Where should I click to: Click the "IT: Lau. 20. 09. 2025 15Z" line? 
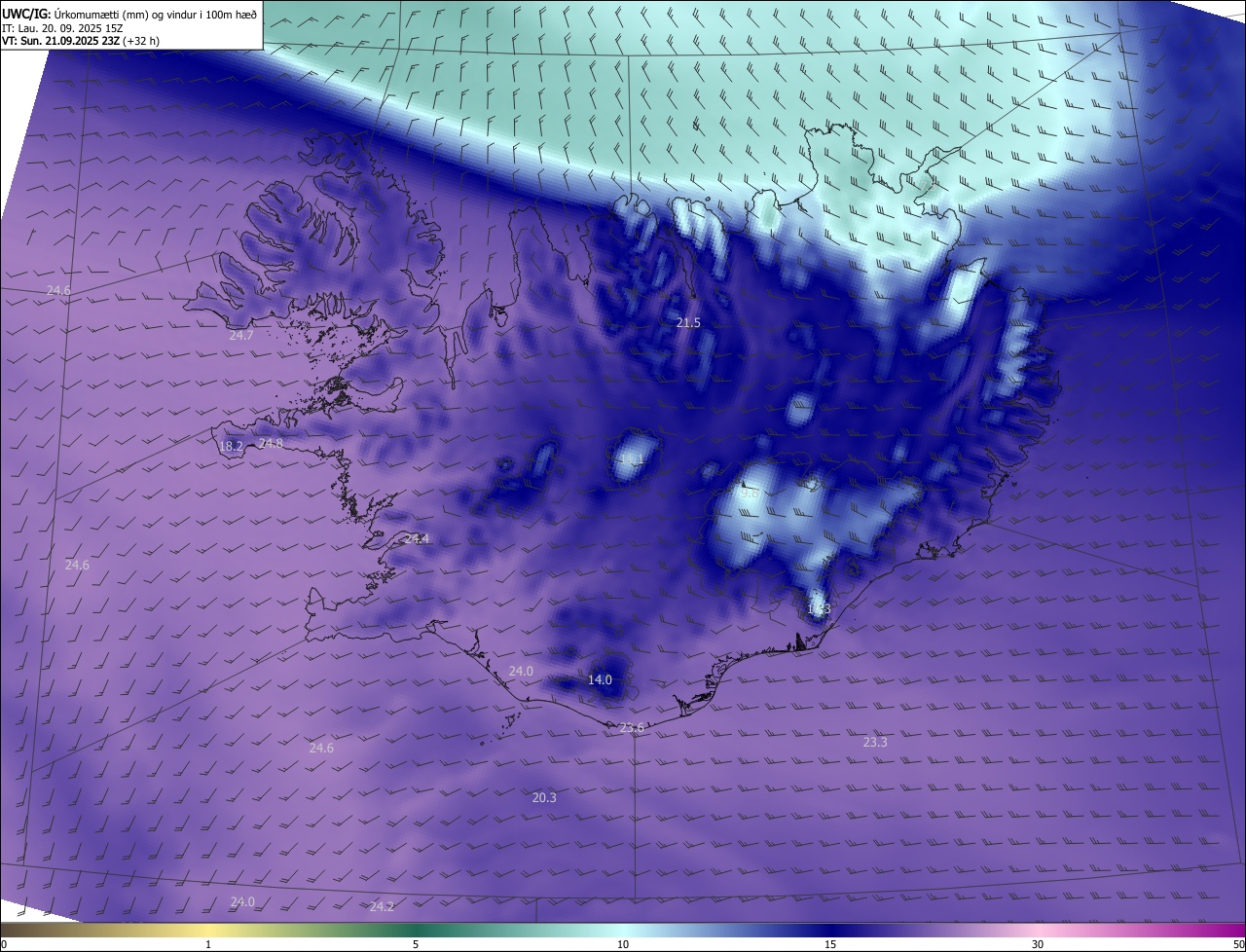63,27
